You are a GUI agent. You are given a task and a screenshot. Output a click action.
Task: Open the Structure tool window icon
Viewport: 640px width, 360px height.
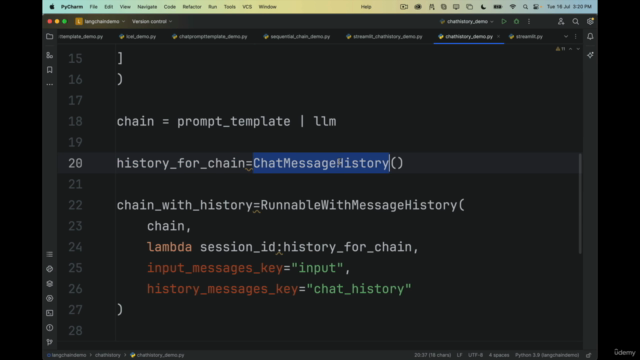point(49,55)
